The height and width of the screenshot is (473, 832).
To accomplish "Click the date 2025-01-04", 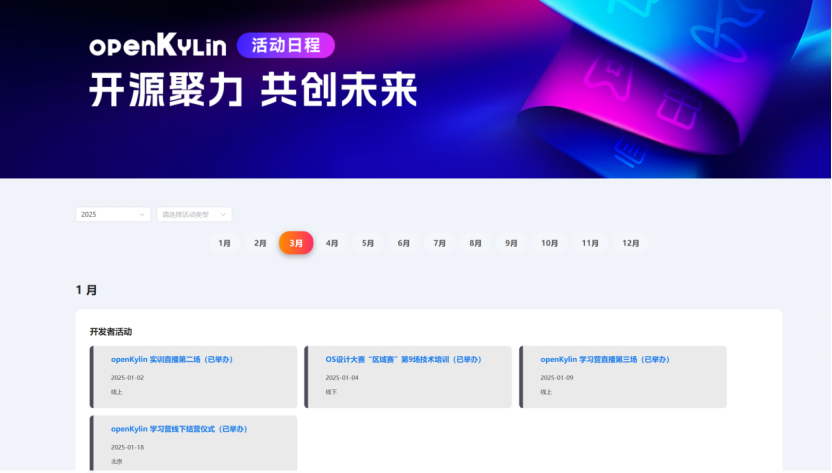I will coord(342,378).
